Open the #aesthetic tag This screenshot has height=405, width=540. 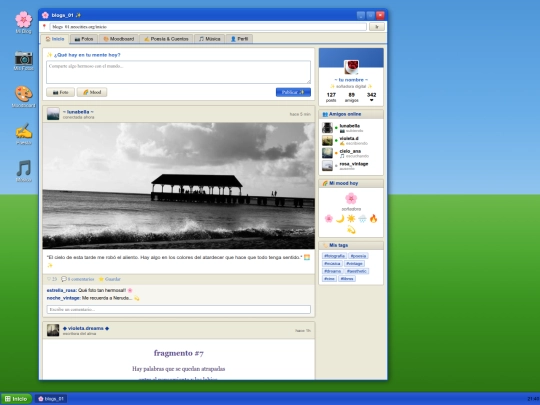(357, 271)
